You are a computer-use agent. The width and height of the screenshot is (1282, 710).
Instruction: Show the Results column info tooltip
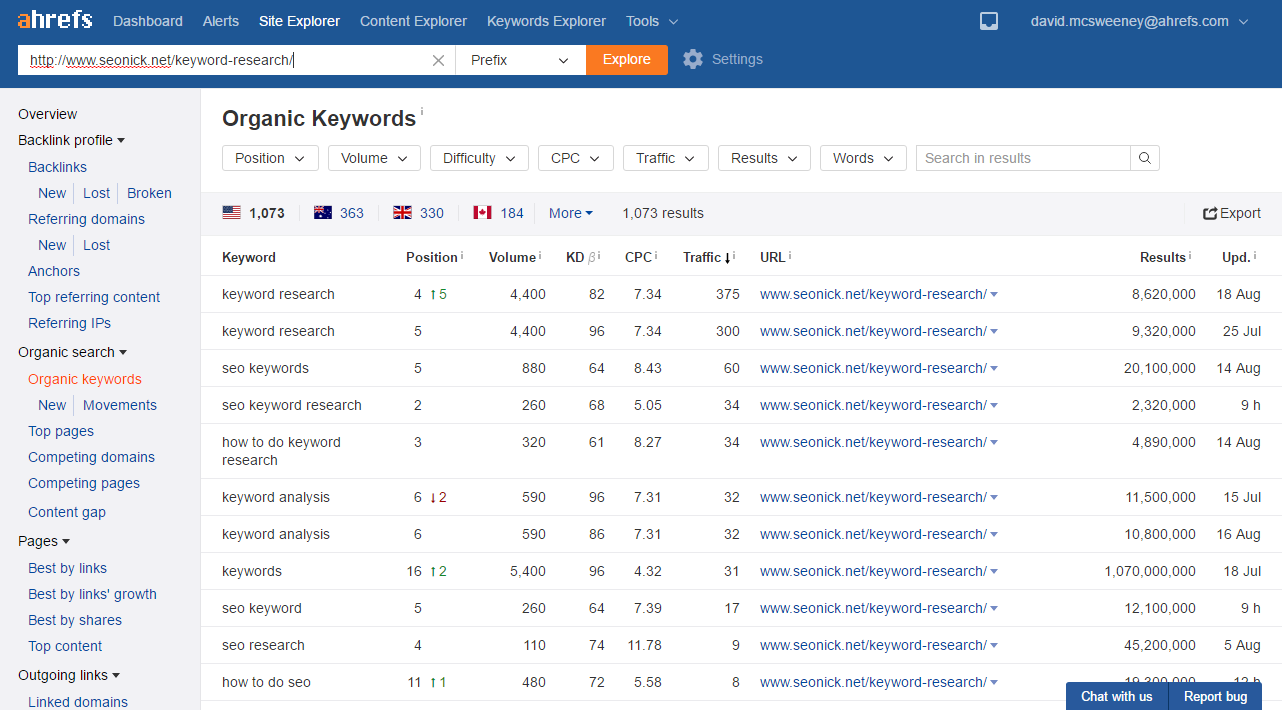tap(1190, 256)
